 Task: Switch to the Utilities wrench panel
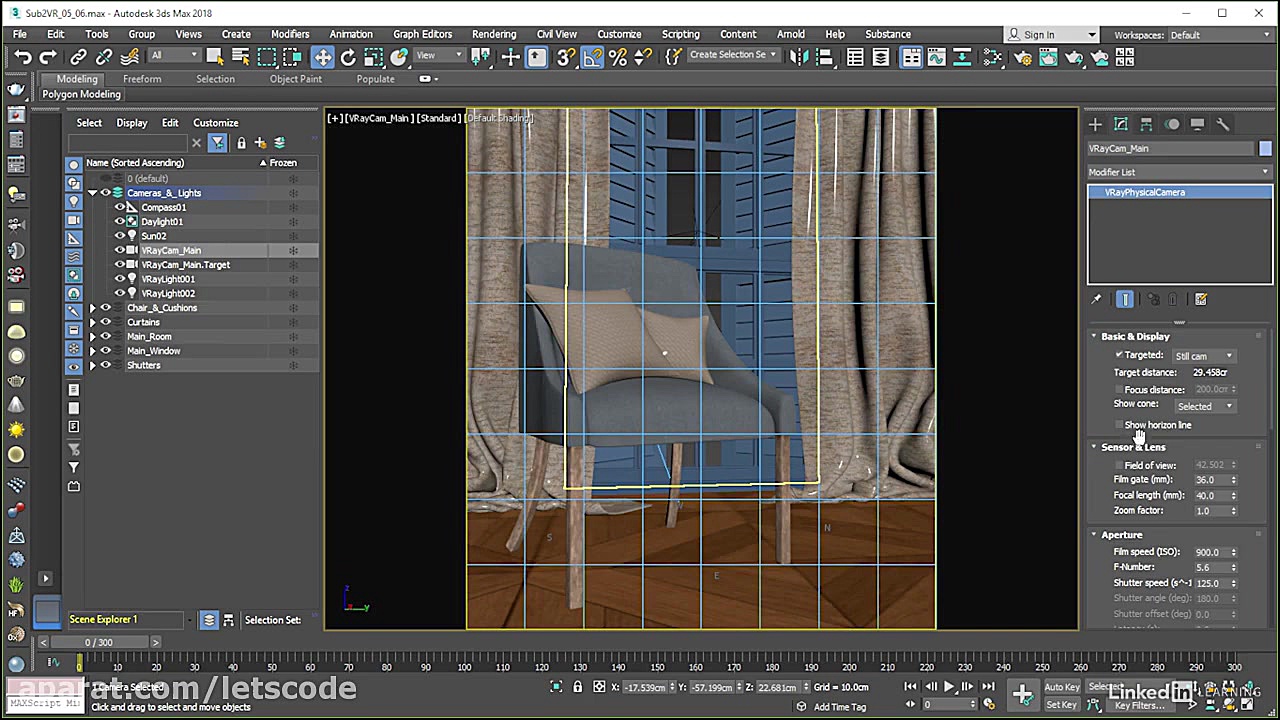(1224, 123)
